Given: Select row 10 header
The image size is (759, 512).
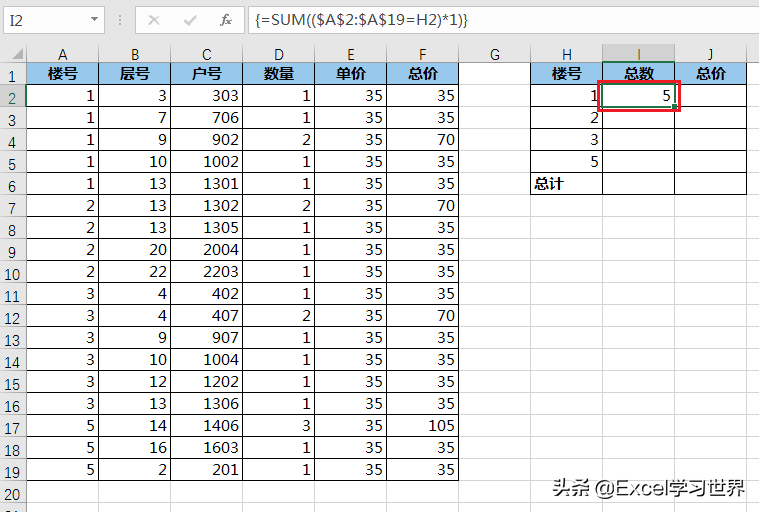Looking at the screenshot, I should pyautogui.click(x=13, y=274).
